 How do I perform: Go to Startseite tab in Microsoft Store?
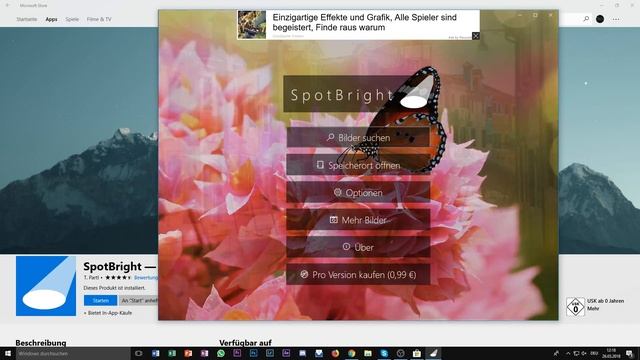pos(27,19)
